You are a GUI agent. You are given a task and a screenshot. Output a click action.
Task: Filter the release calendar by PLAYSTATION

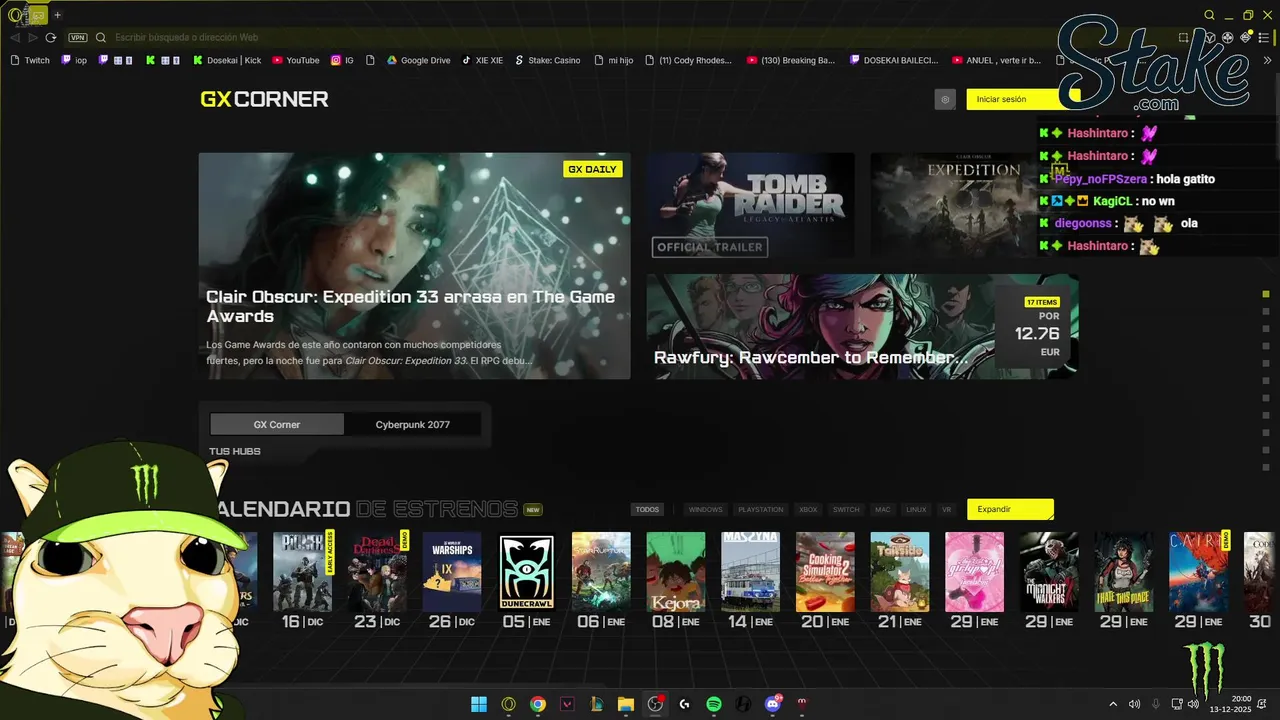pyautogui.click(x=761, y=509)
